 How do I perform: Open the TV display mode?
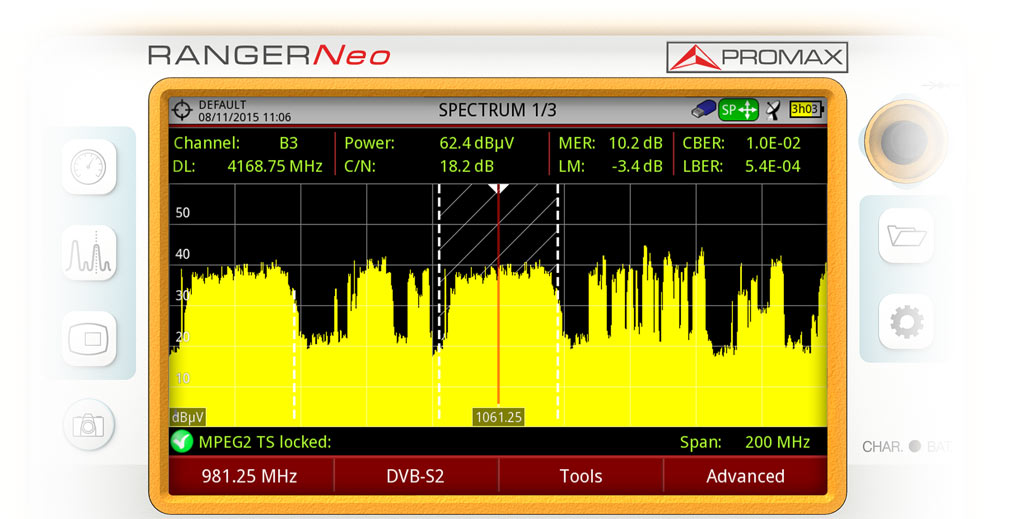click(x=89, y=339)
